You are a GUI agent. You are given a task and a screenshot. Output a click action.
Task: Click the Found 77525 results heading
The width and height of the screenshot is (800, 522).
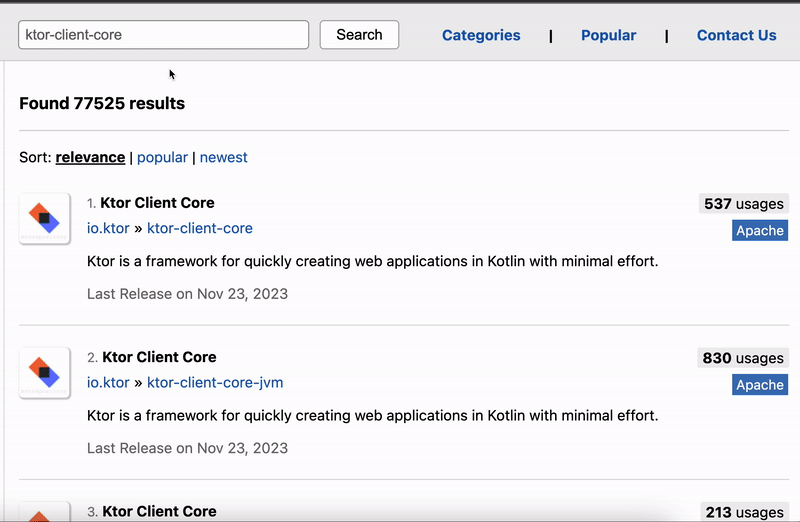[102, 103]
